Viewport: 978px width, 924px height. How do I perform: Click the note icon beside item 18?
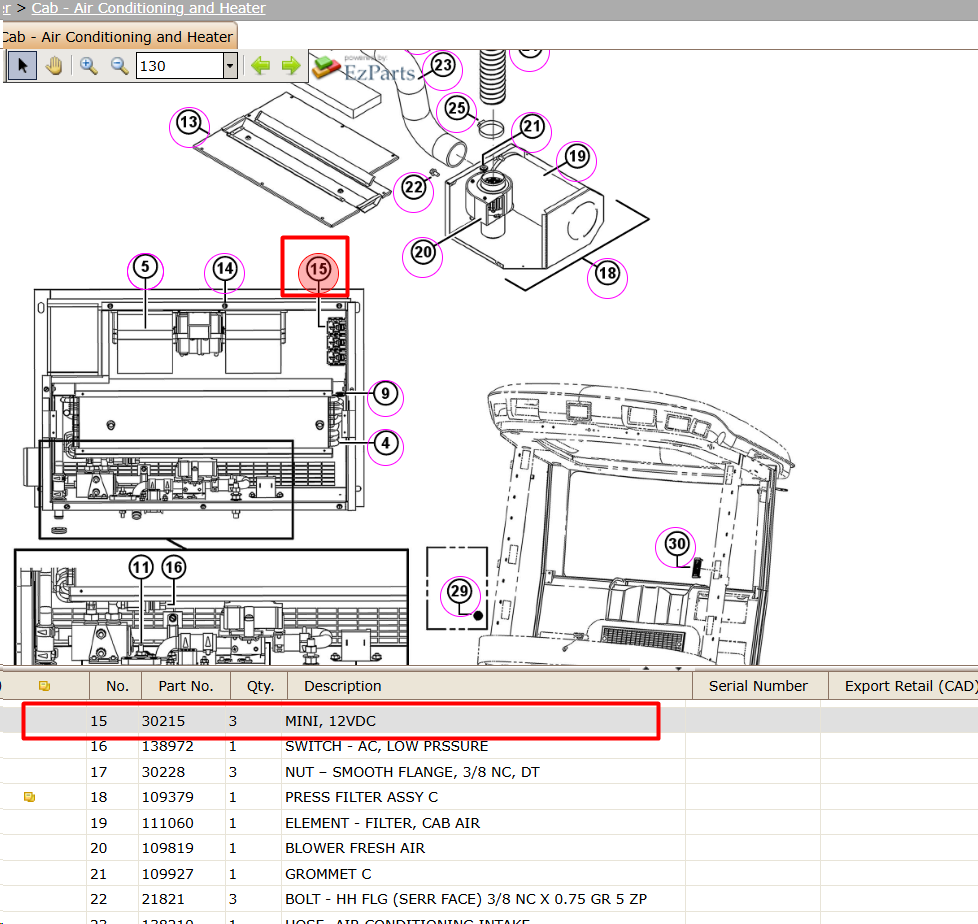29,797
